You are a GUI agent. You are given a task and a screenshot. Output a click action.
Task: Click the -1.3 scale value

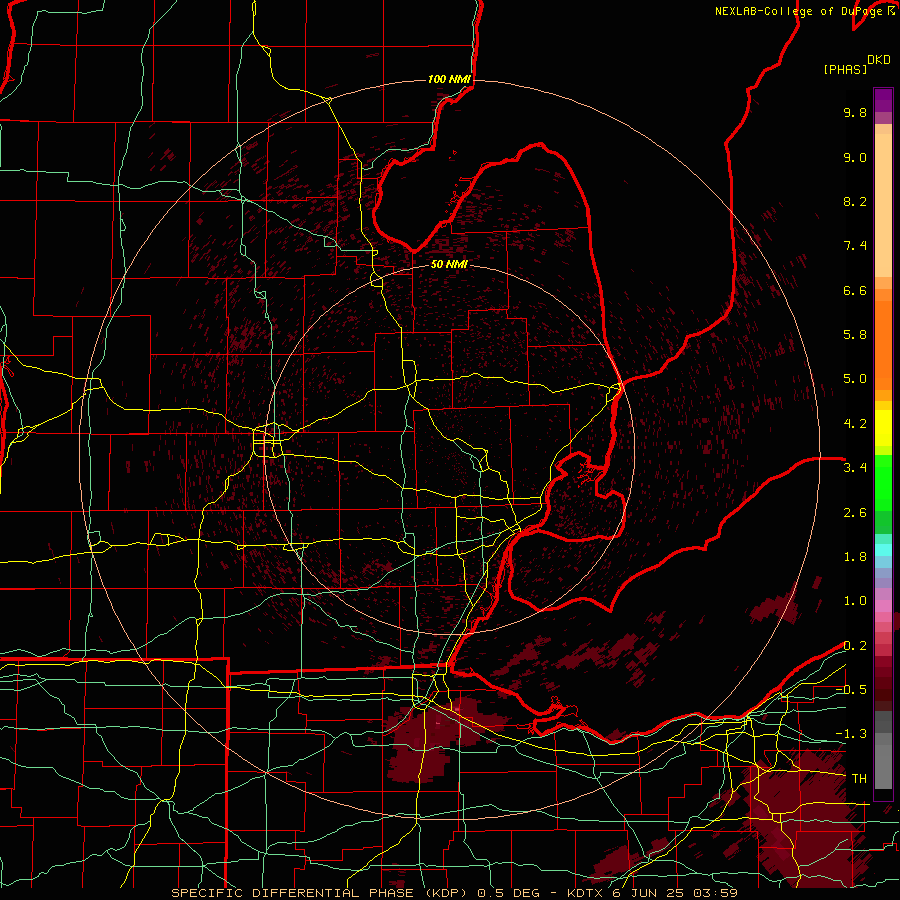[851, 734]
